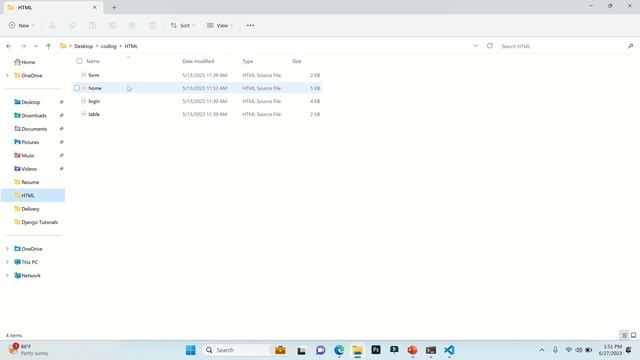This screenshot has width=640, height=360.
Task: Open the Wi-Fi network tray icon
Action: (568, 350)
